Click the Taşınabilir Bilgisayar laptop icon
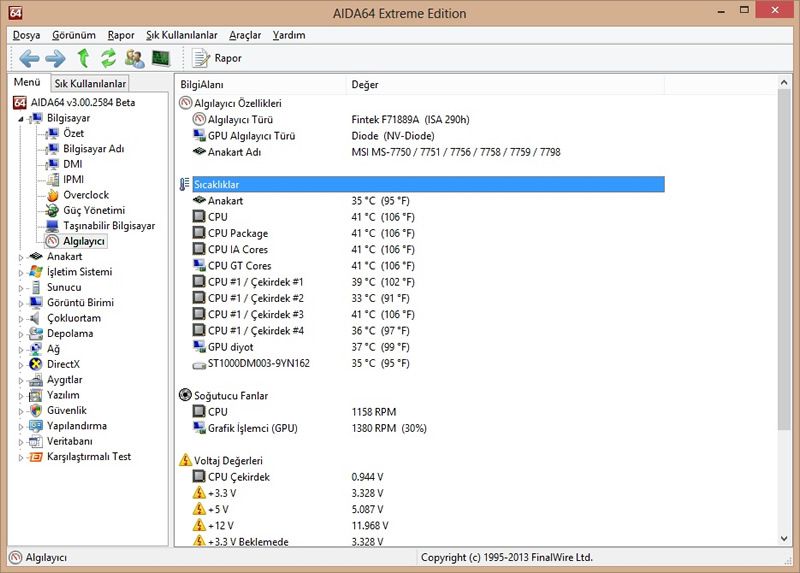Image resolution: width=800 pixels, height=573 pixels. (52, 226)
